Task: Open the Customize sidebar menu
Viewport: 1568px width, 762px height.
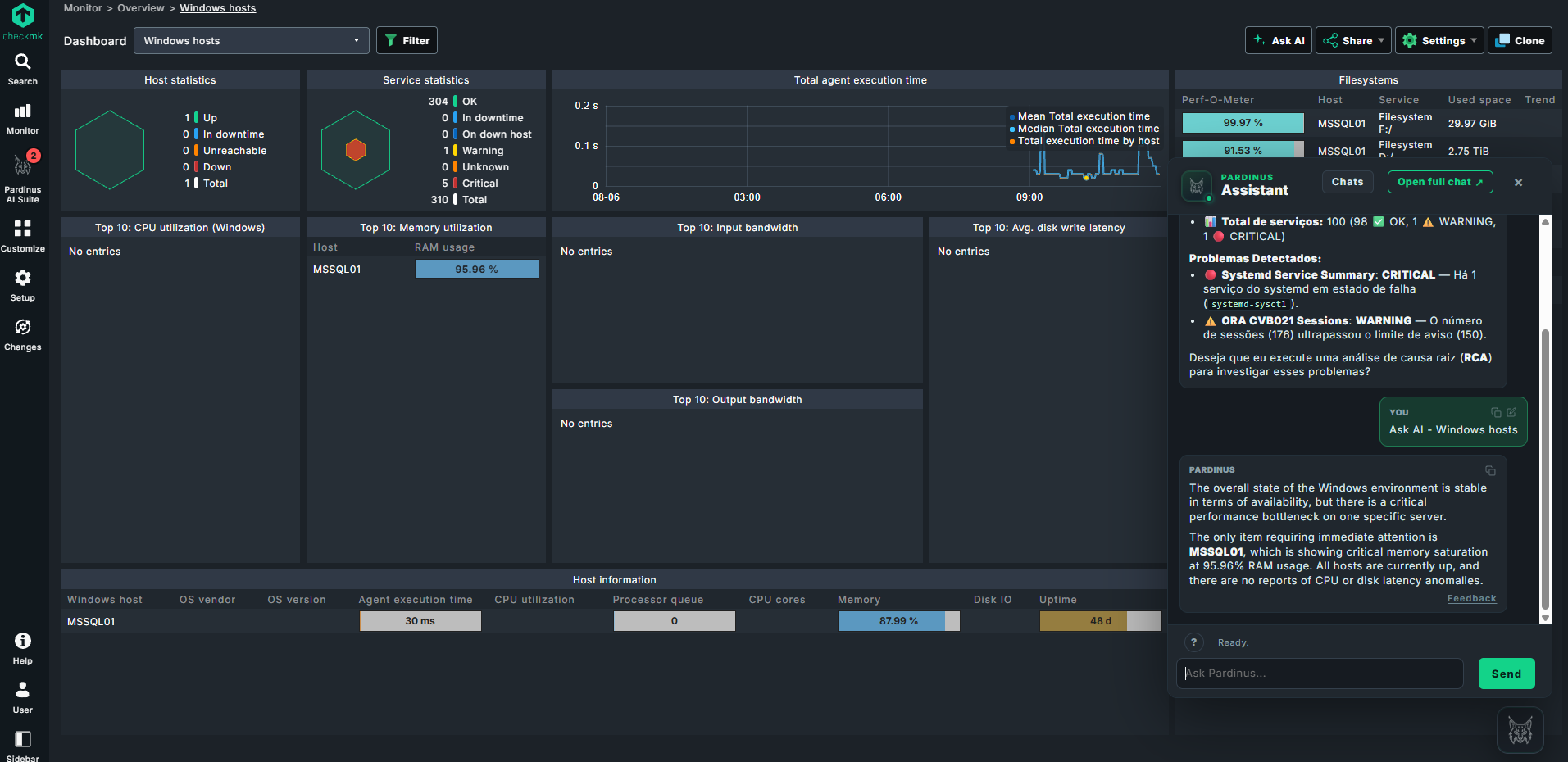Action: [23, 236]
